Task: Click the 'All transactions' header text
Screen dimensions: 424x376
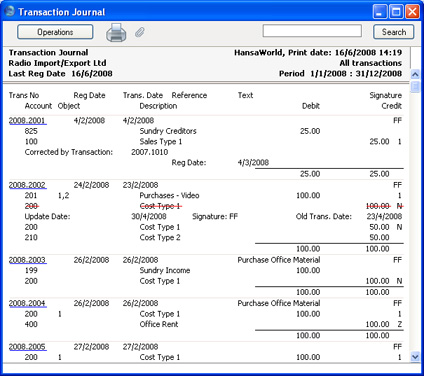Action: (x=371, y=63)
